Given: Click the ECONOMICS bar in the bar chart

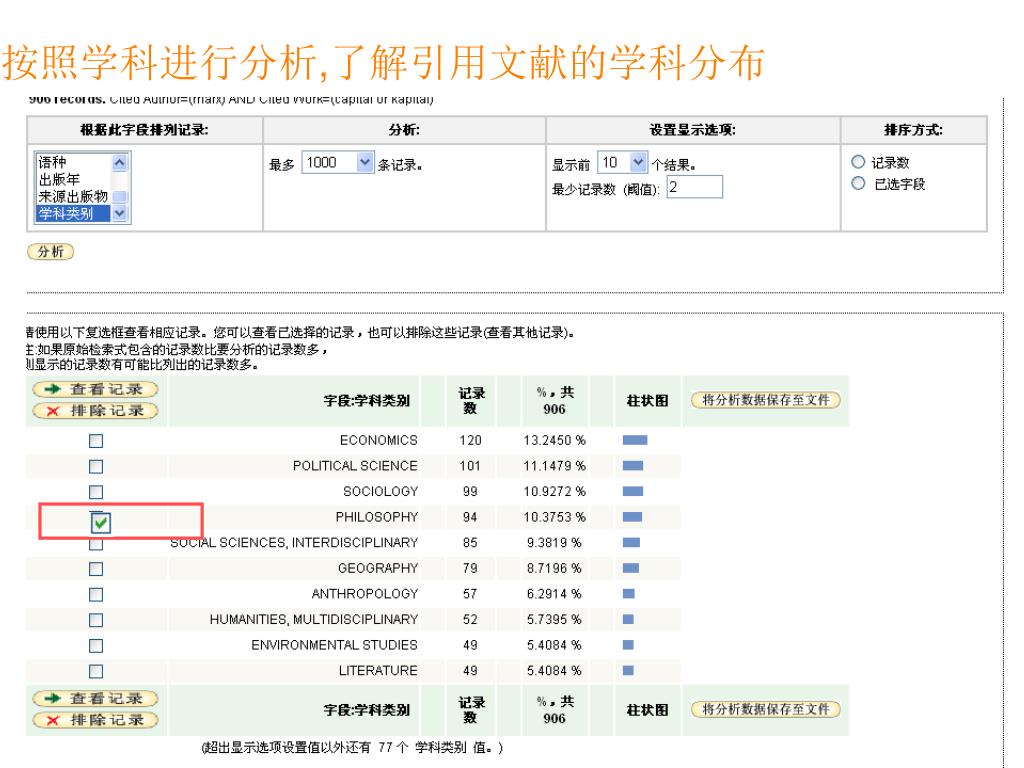Looking at the screenshot, I should click(x=634, y=440).
